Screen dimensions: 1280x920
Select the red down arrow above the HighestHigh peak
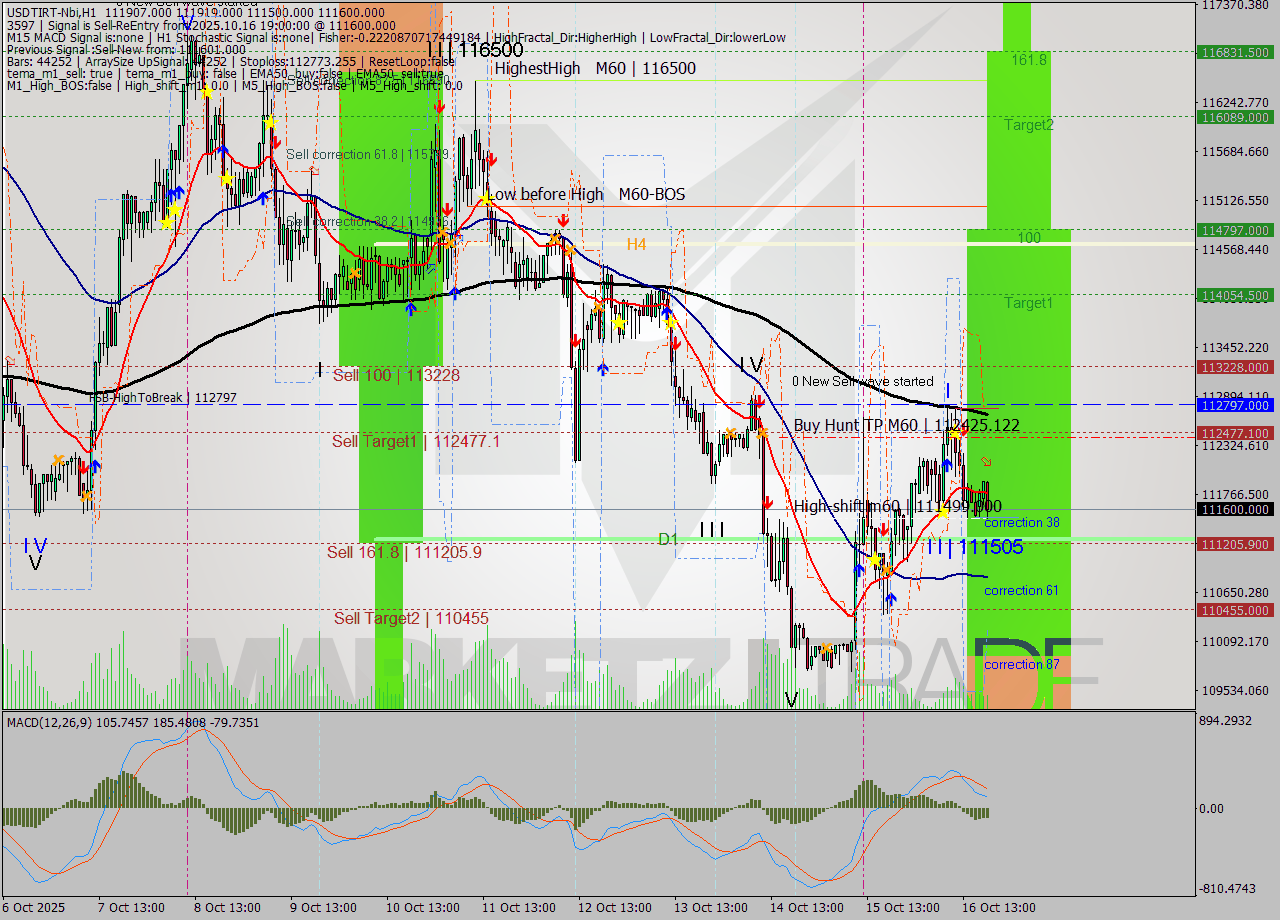pos(439,107)
